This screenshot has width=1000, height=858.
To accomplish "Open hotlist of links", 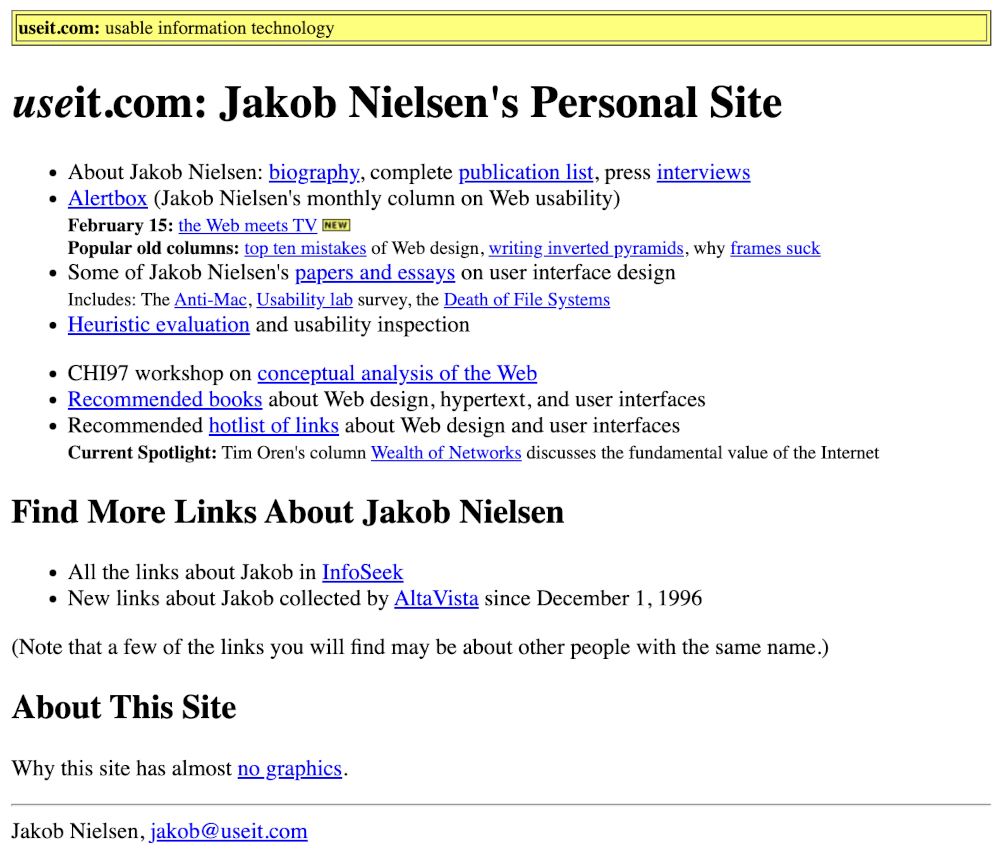I will (274, 425).
